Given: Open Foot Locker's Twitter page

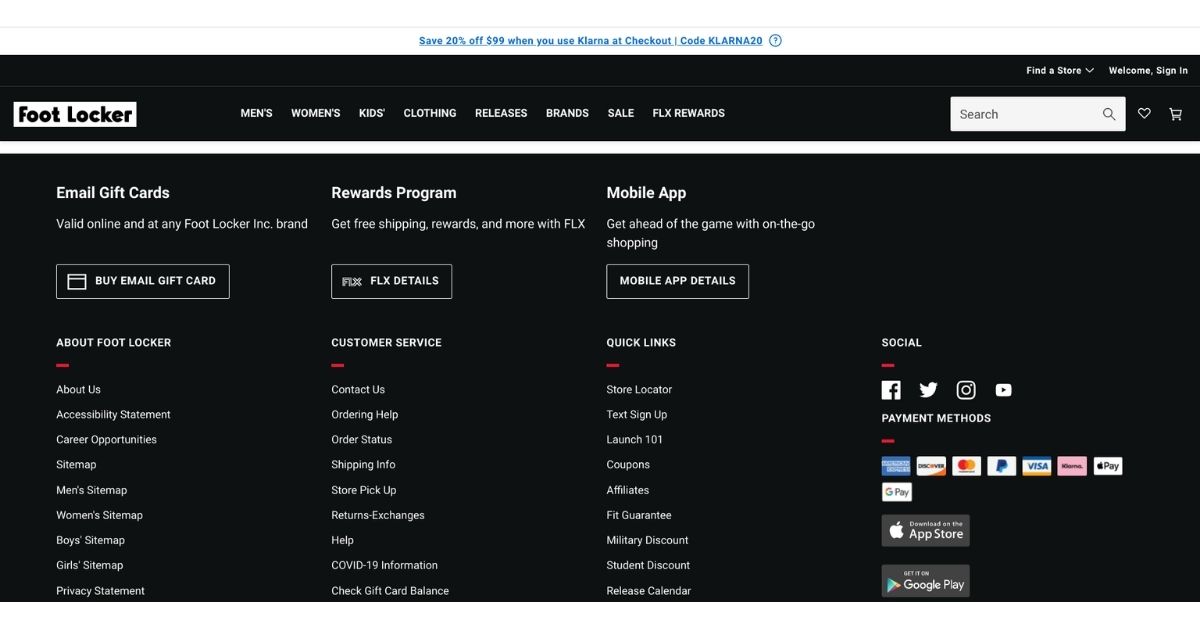Looking at the screenshot, I should [x=928, y=390].
